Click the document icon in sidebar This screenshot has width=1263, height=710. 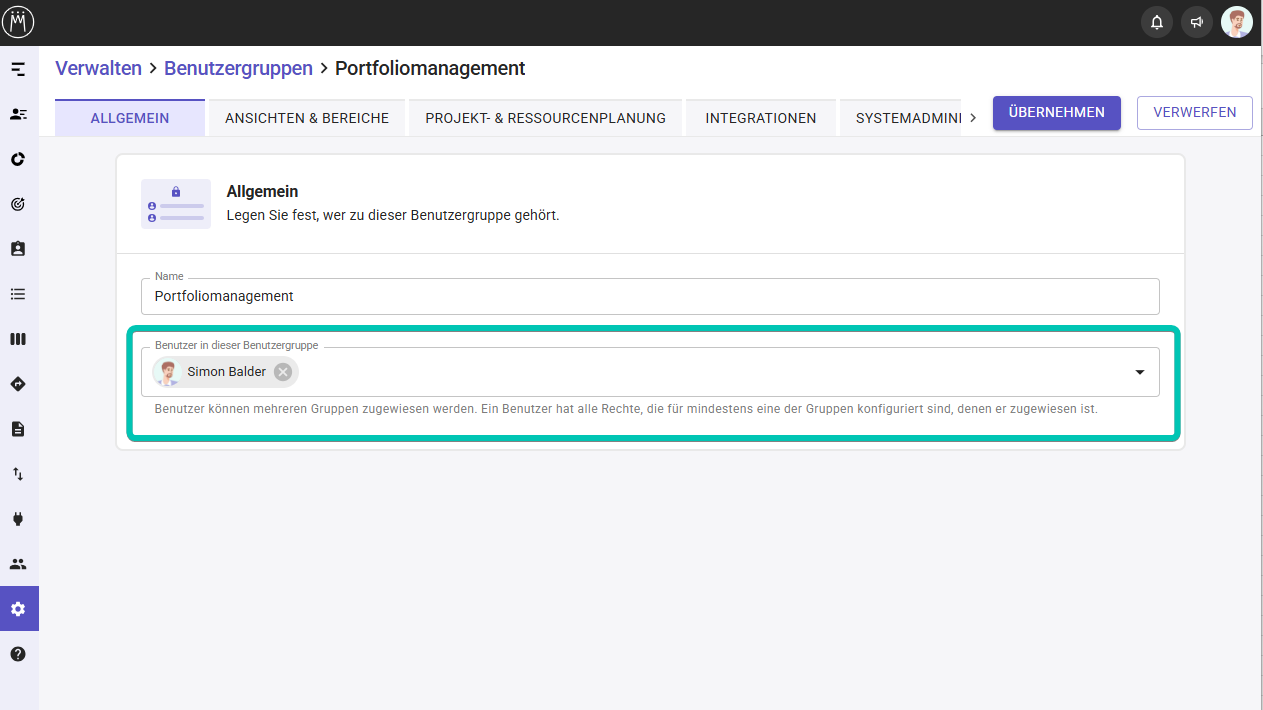(18, 429)
